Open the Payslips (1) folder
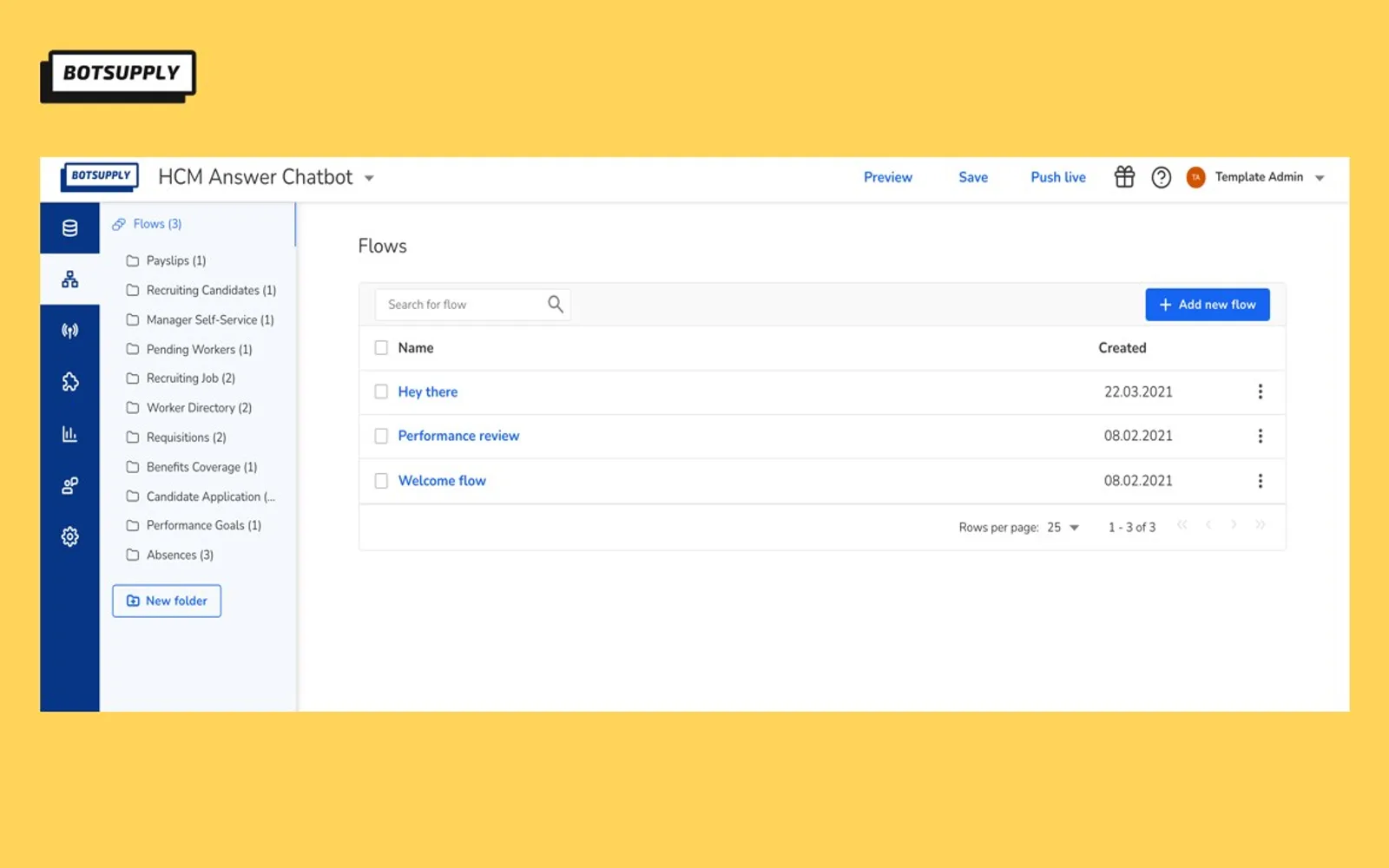1389x868 pixels. coord(167,260)
